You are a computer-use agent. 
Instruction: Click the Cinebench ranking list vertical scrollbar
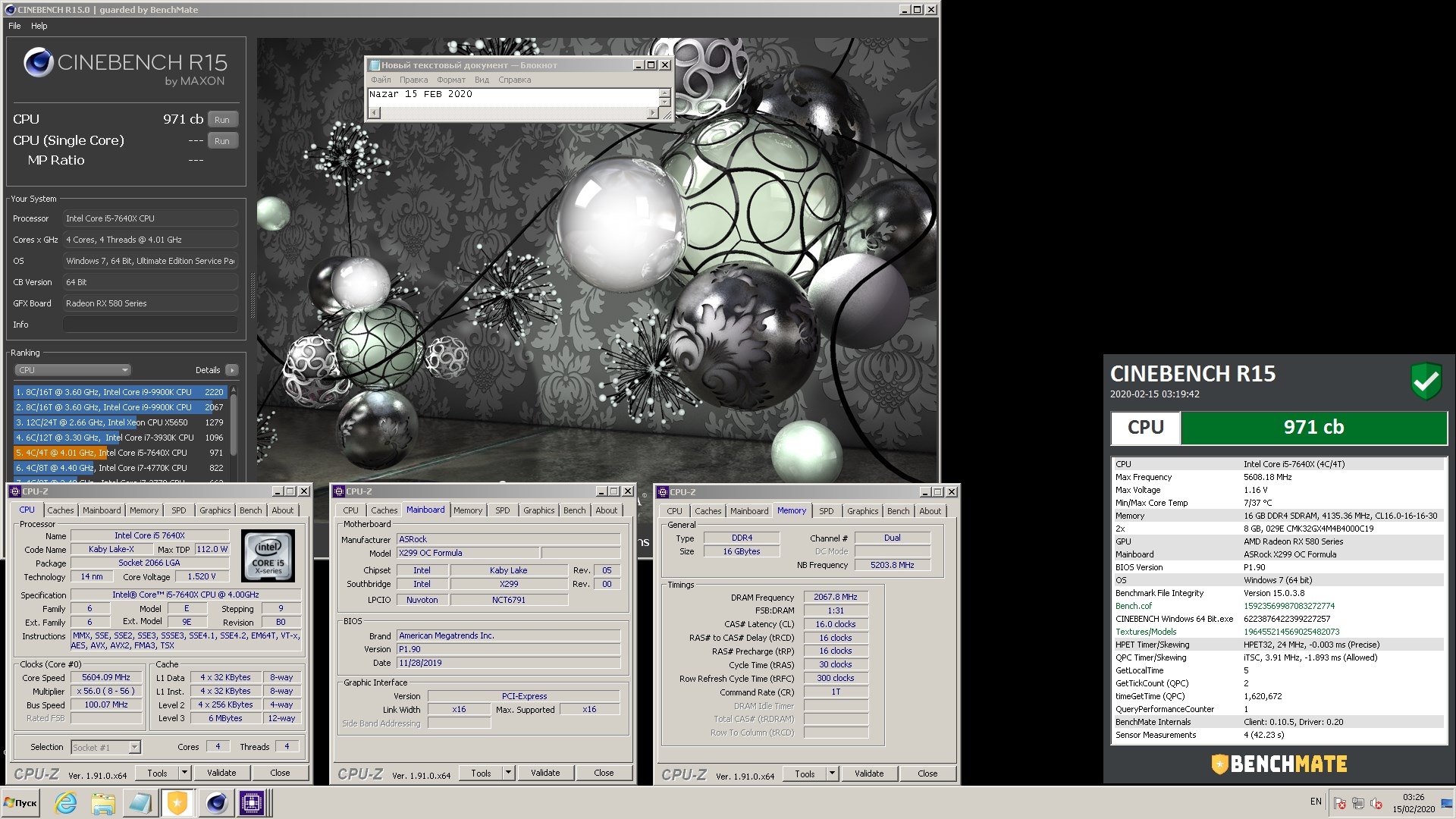point(234,434)
